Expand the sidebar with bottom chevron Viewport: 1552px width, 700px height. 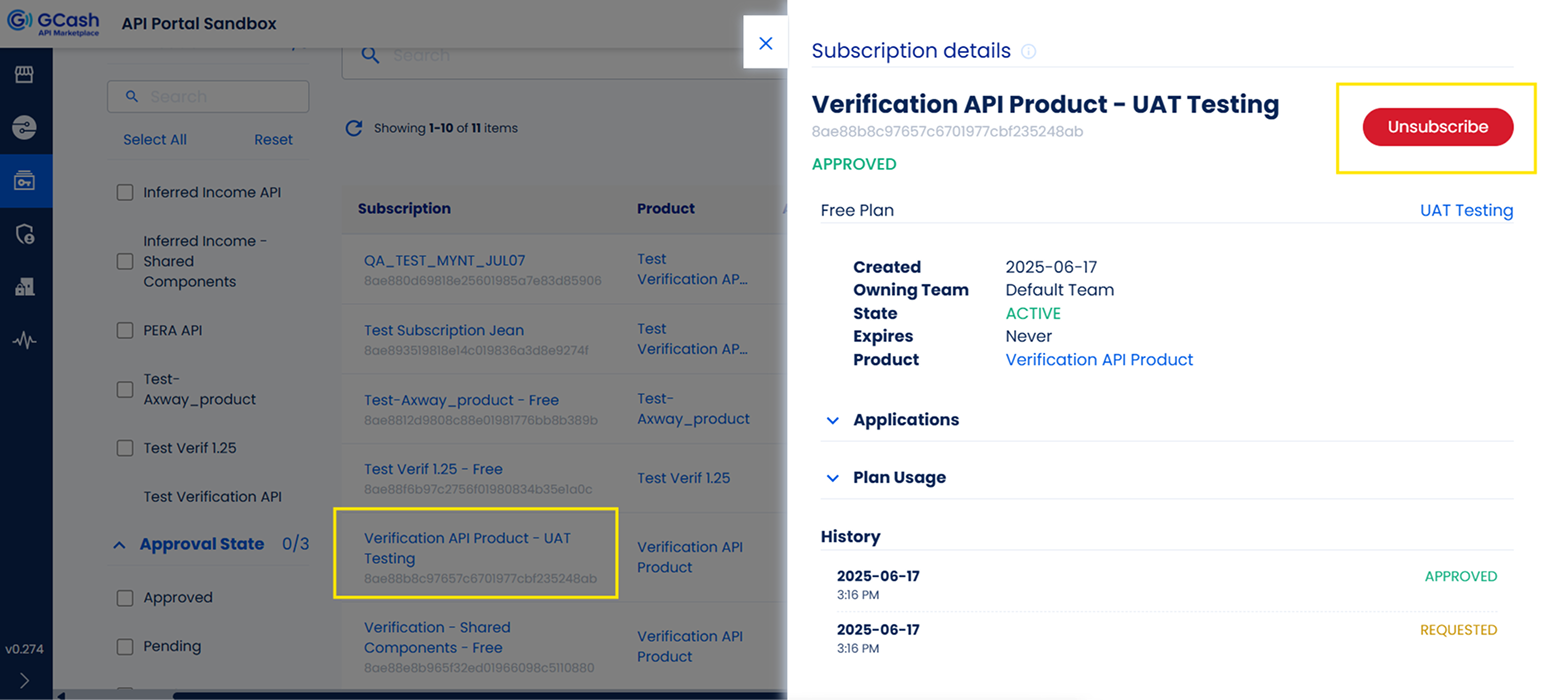[x=25, y=680]
